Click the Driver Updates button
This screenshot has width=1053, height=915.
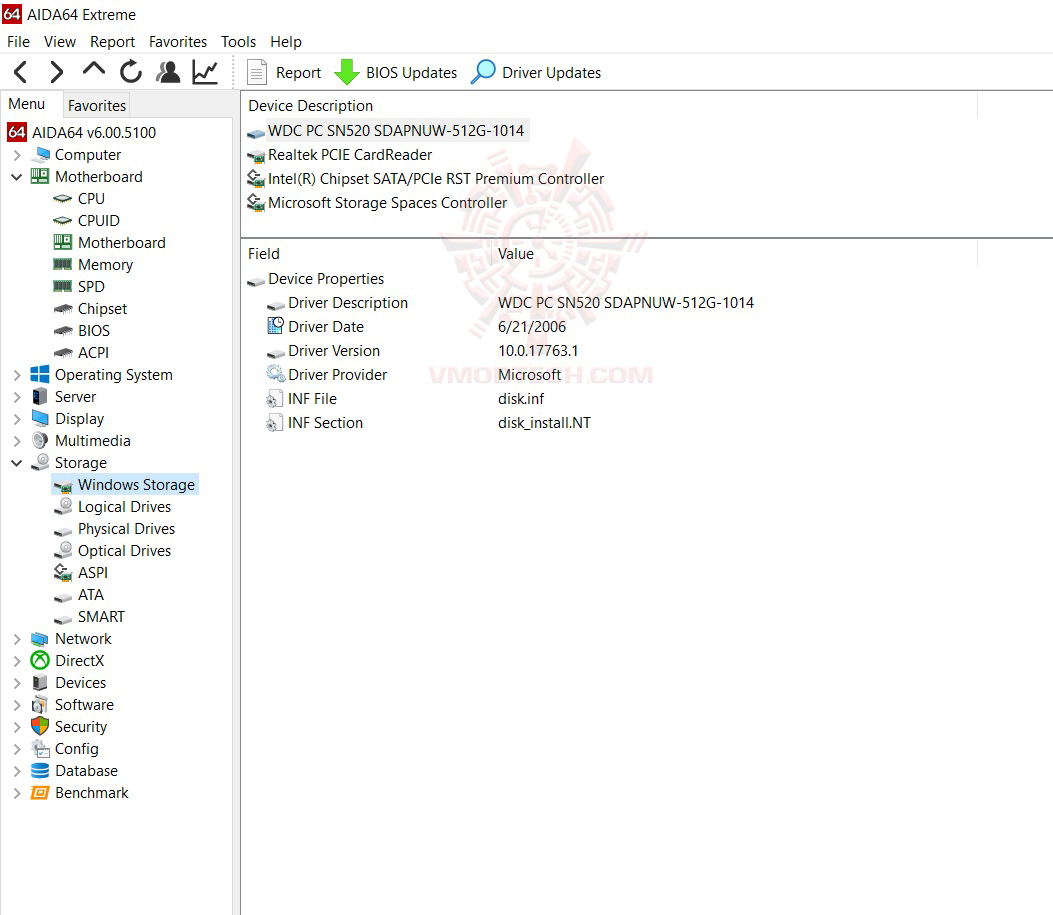(536, 73)
